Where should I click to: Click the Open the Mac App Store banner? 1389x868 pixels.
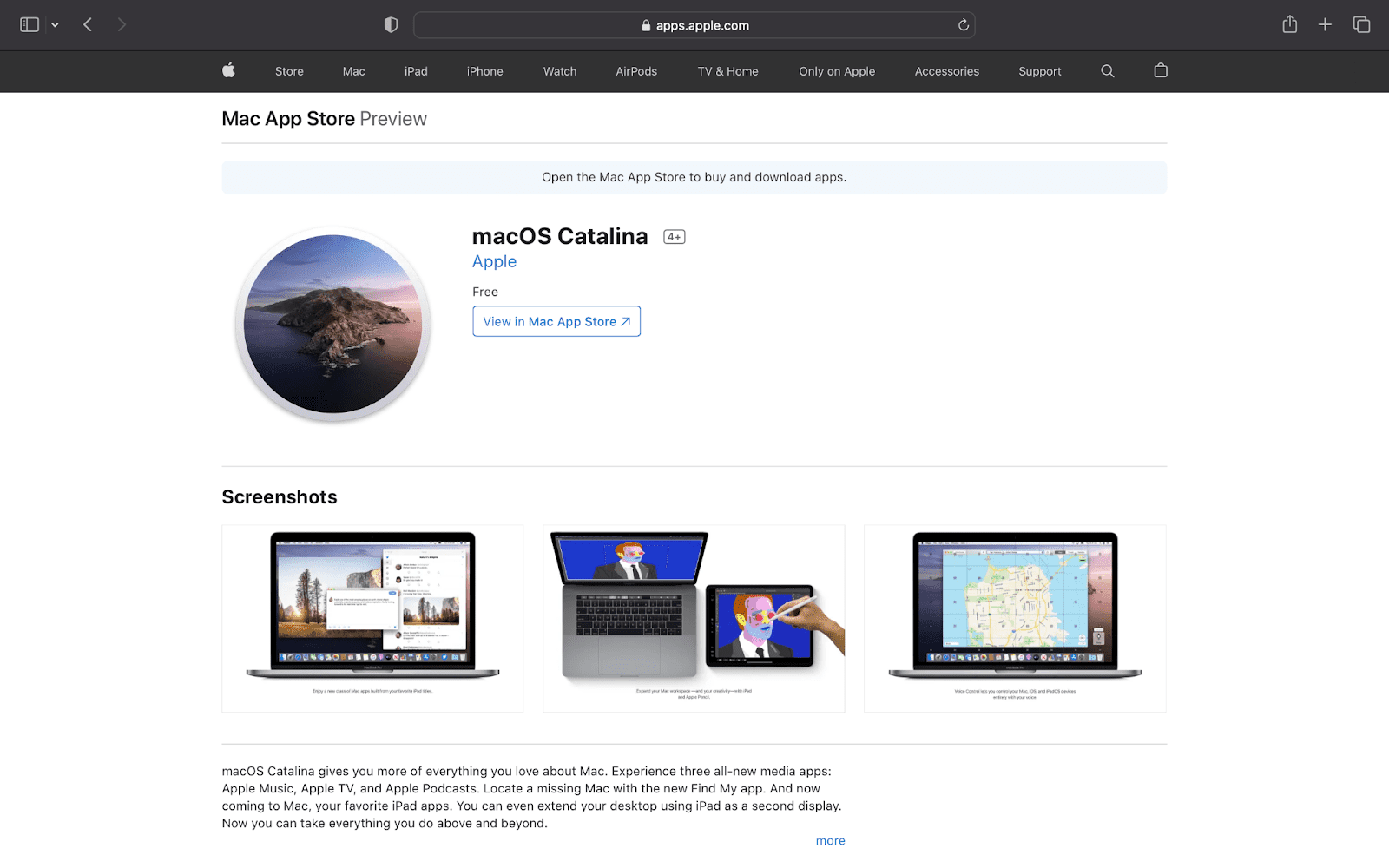[694, 177]
